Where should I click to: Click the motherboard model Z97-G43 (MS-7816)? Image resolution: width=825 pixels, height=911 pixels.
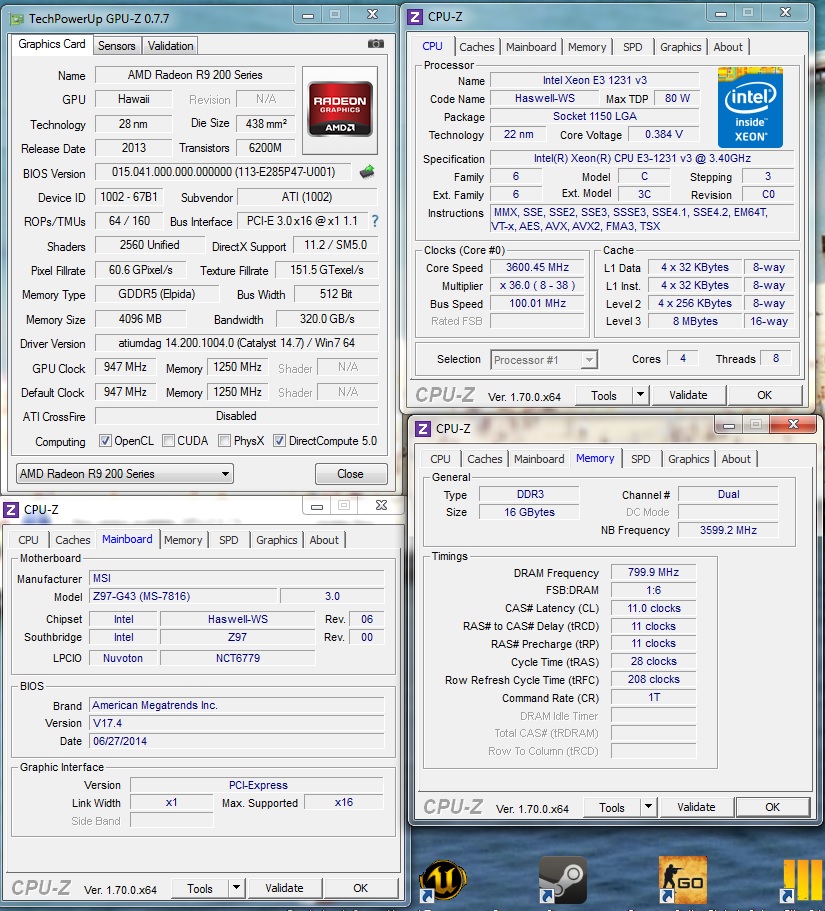tap(184, 596)
